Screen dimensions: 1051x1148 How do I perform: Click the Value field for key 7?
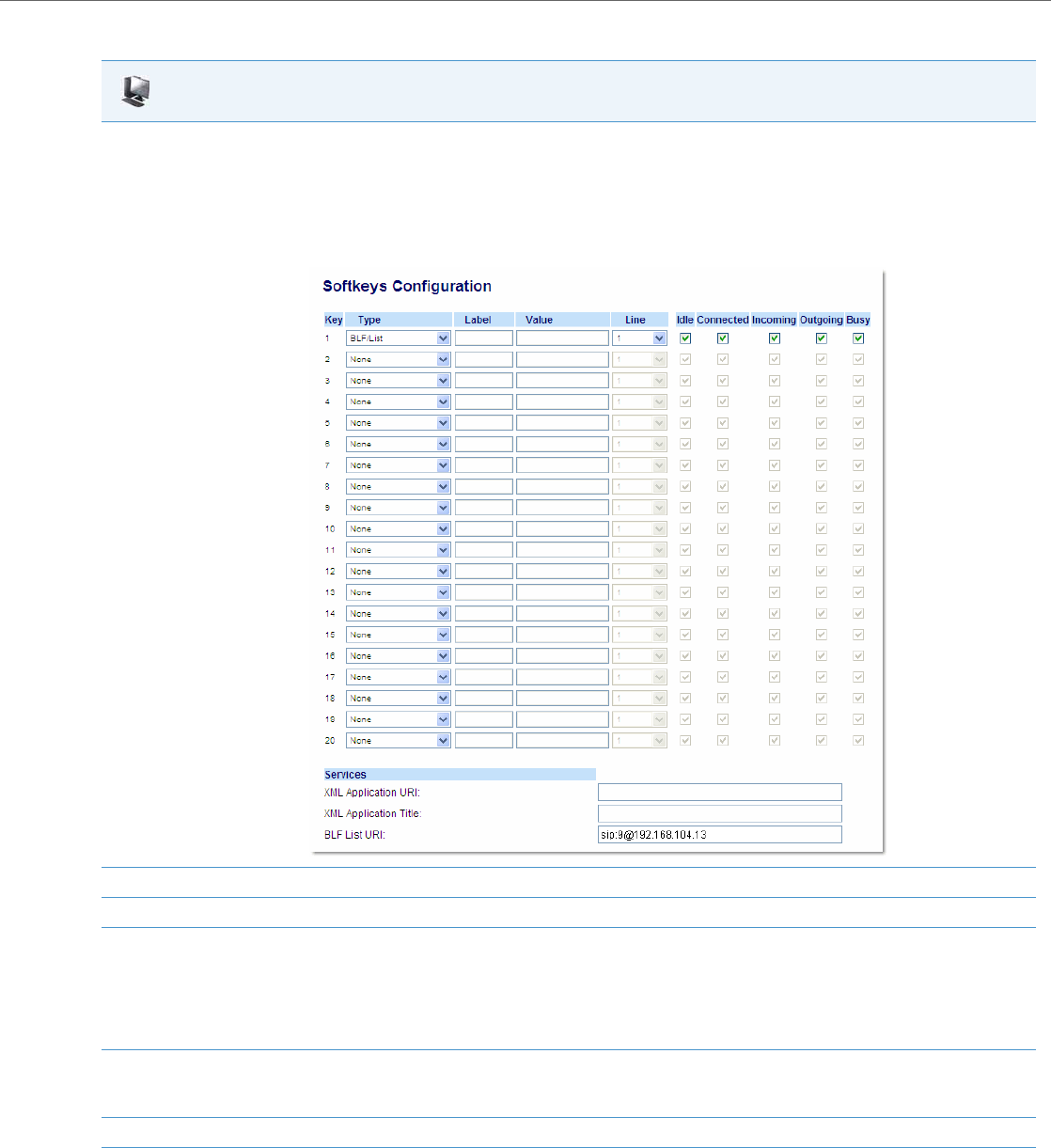tap(562, 465)
